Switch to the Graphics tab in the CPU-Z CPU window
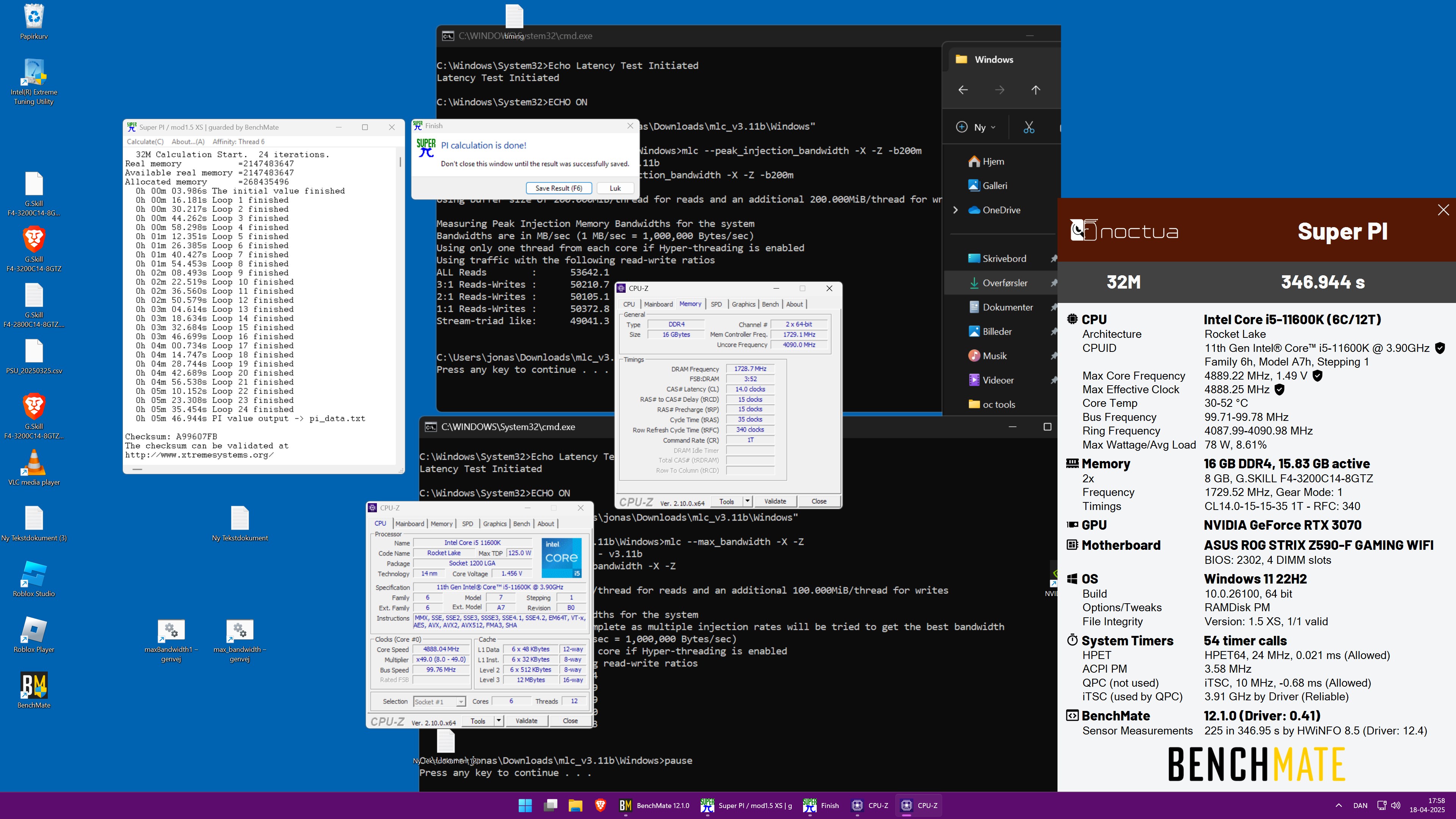Screen dimensions: 1456x819 coord(494,524)
